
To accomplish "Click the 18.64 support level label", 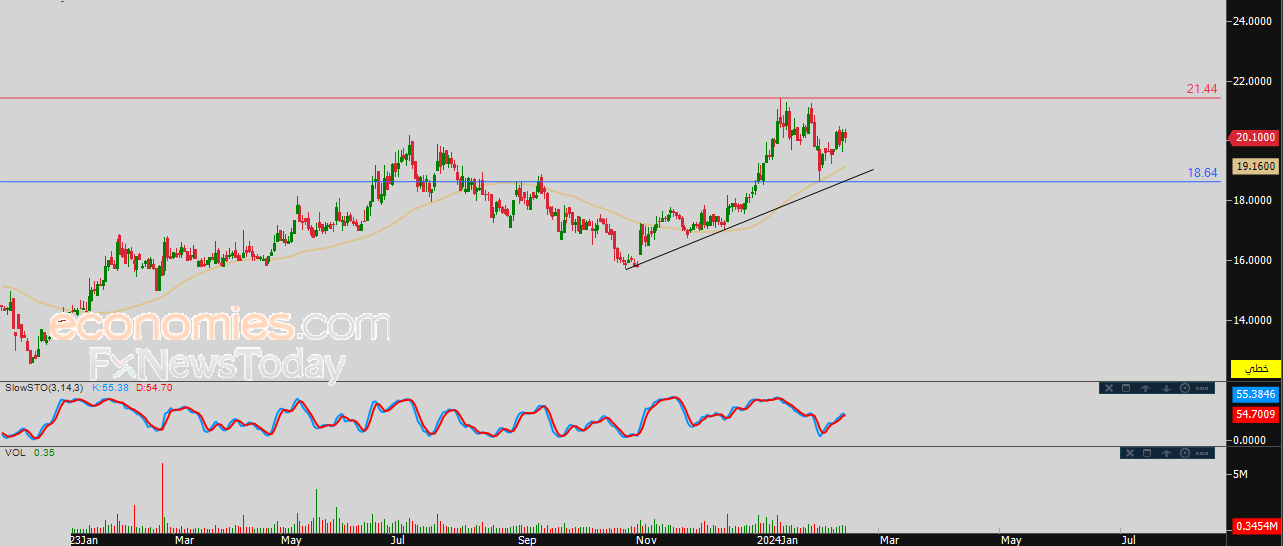I will [1202, 173].
